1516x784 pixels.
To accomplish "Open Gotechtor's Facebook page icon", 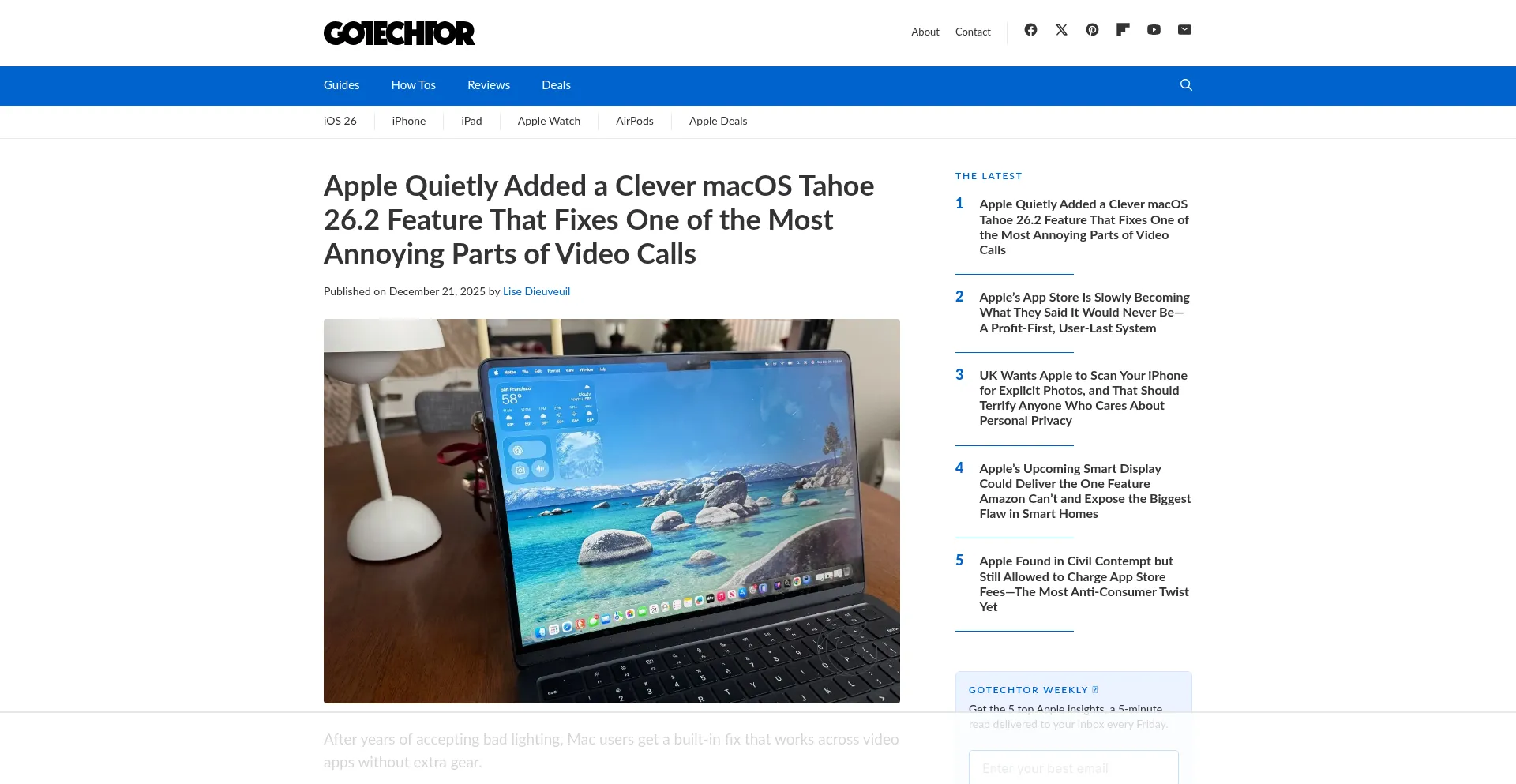I will pyautogui.click(x=1030, y=30).
